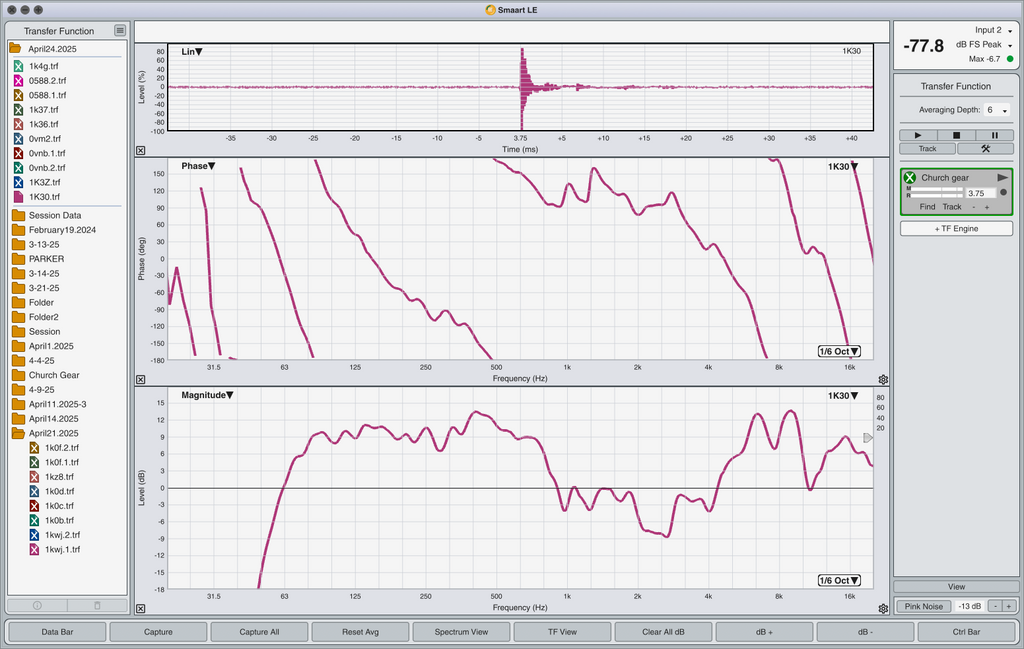Open the magnitude plot 1/6 Oct smoothing dropdown
1024x649 pixels.
coord(839,580)
